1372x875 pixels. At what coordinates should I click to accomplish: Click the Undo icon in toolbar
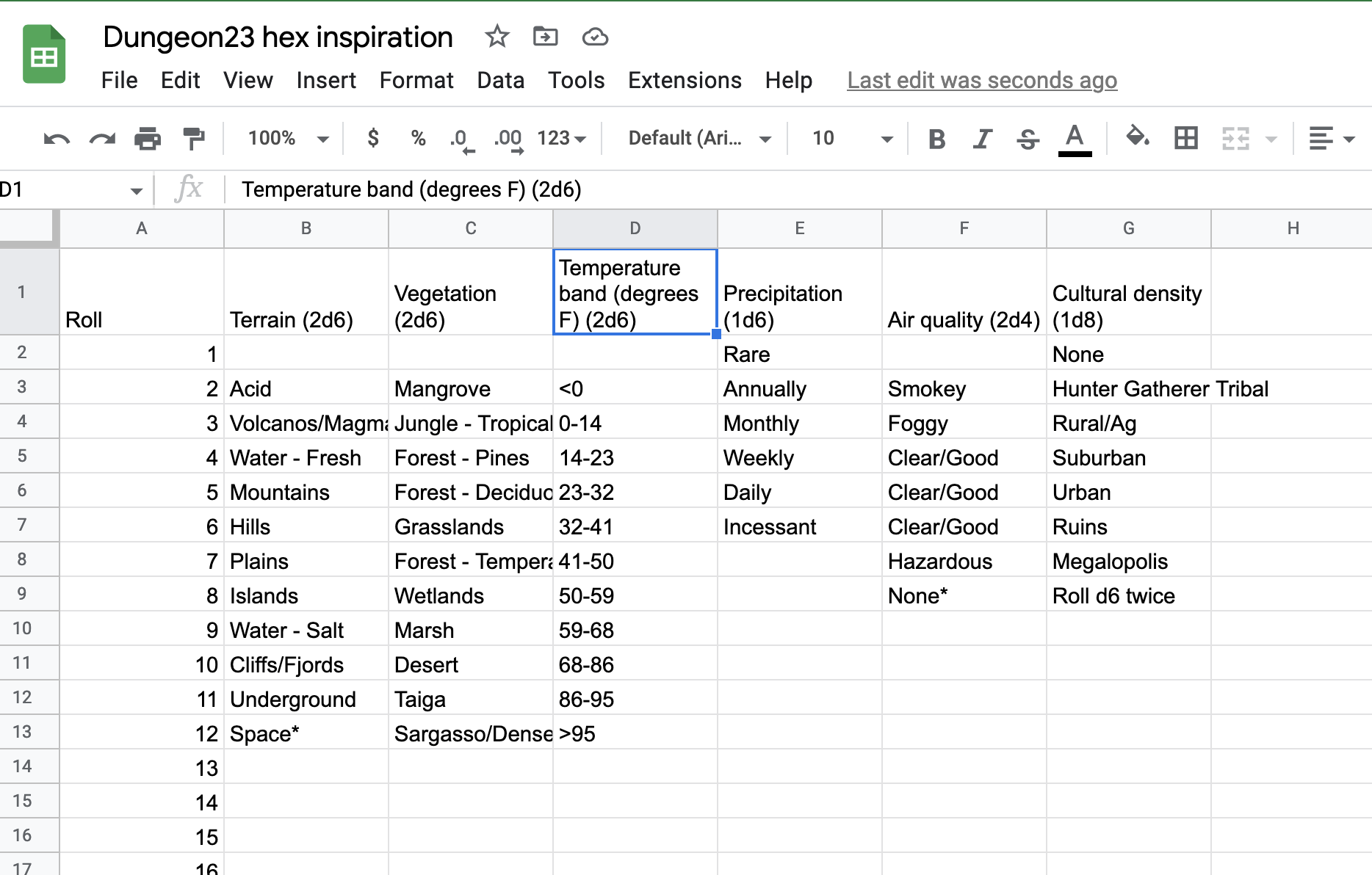57,139
